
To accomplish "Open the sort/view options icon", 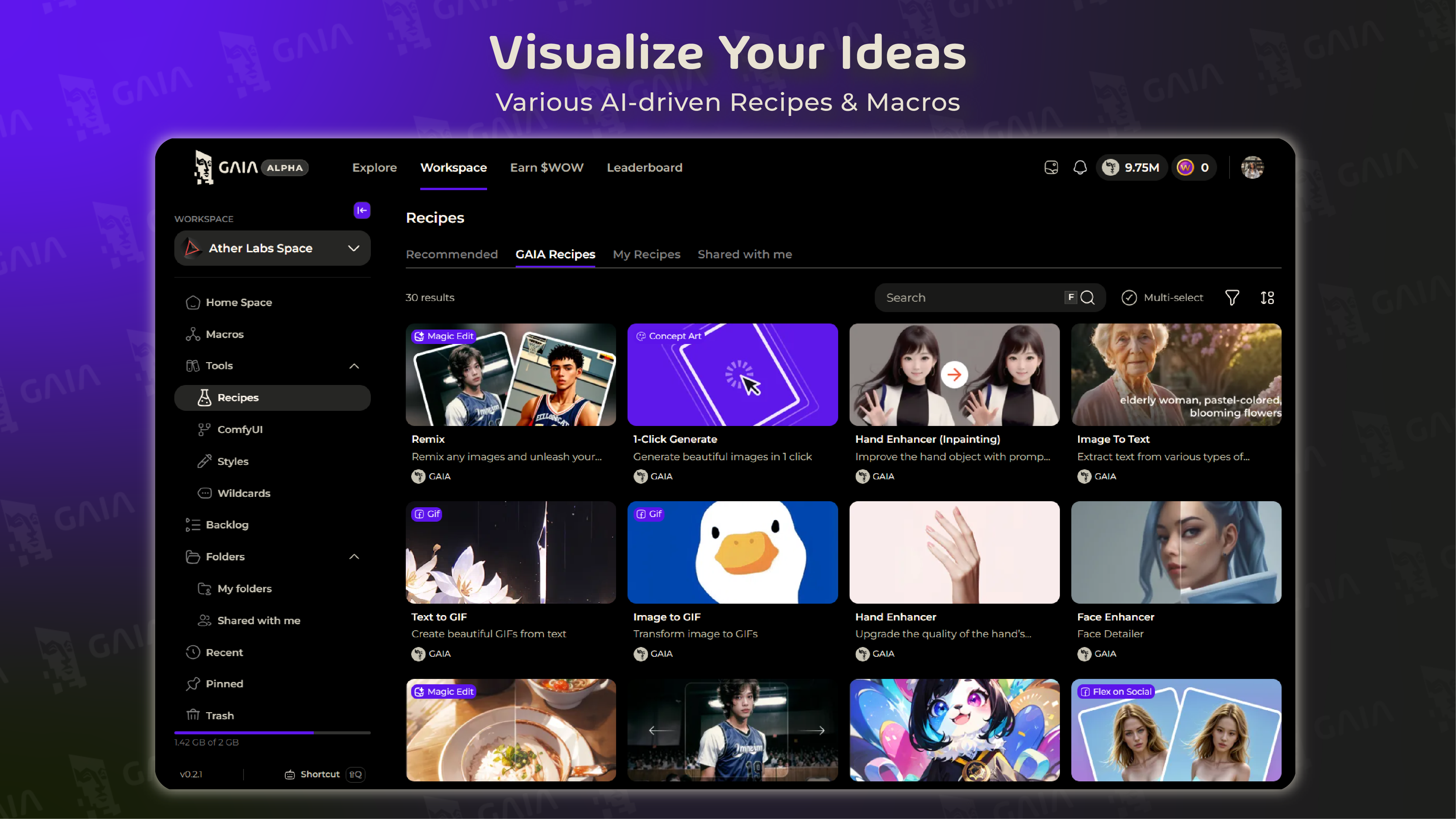I will point(1267,297).
